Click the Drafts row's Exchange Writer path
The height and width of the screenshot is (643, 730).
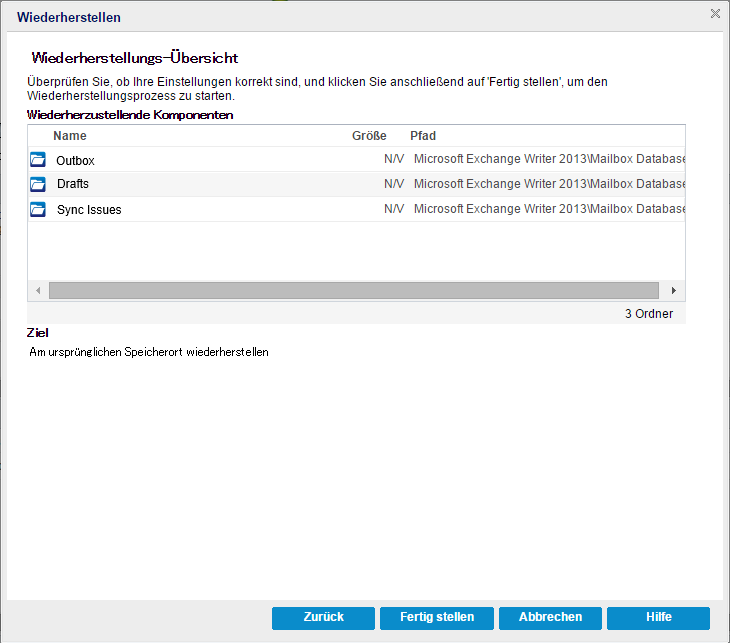tap(549, 184)
